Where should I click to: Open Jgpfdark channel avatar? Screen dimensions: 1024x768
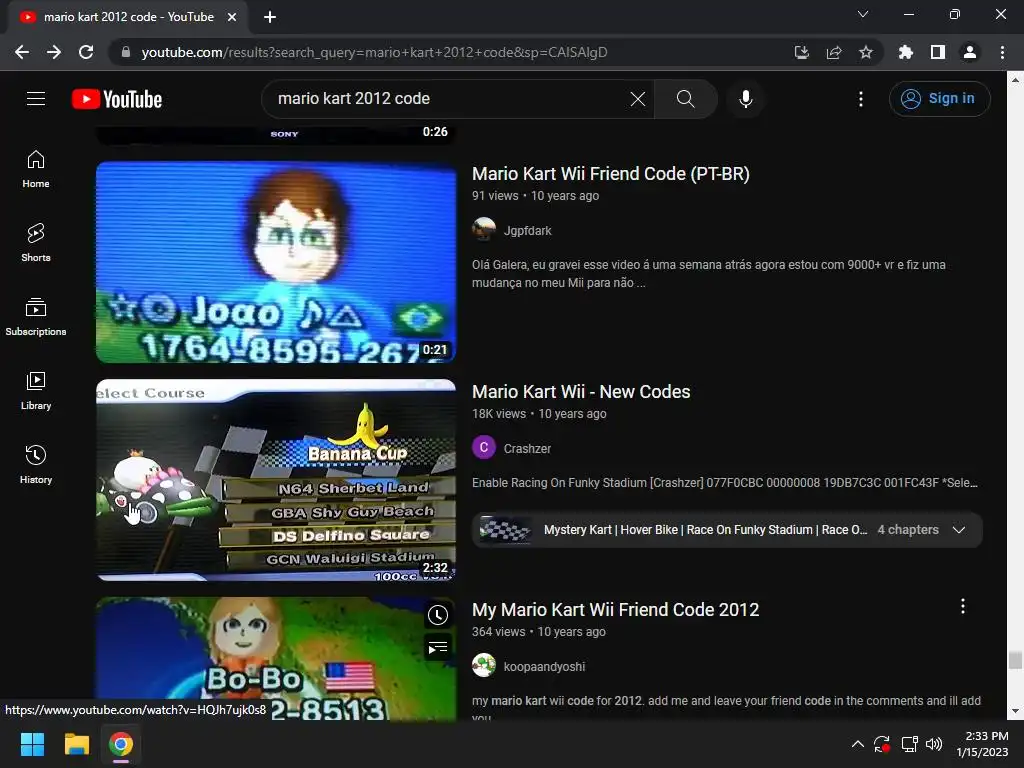(x=484, y=230)
